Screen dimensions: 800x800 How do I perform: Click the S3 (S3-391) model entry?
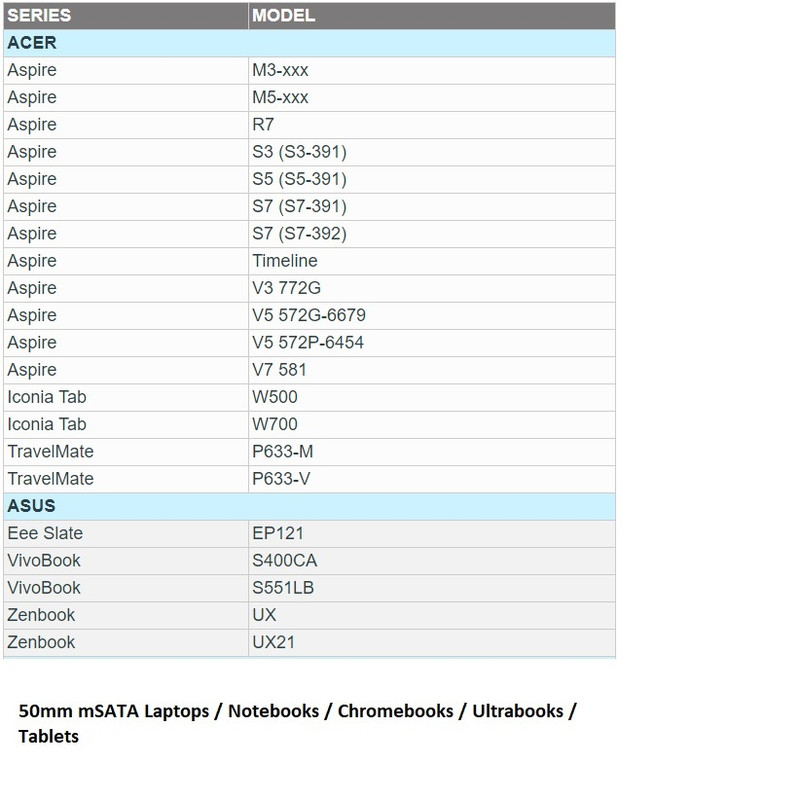[299, 152]
